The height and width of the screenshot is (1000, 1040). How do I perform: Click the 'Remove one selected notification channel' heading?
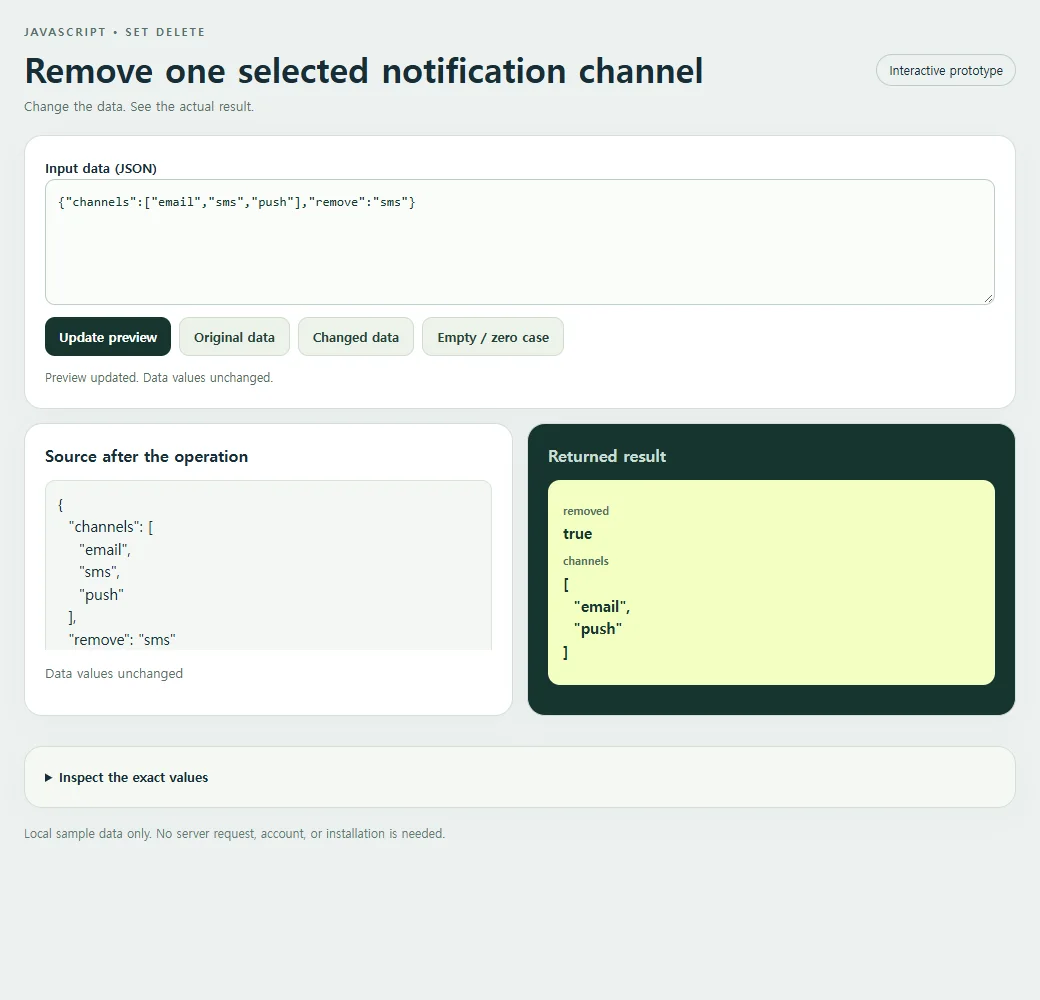[x=363, y=71]
